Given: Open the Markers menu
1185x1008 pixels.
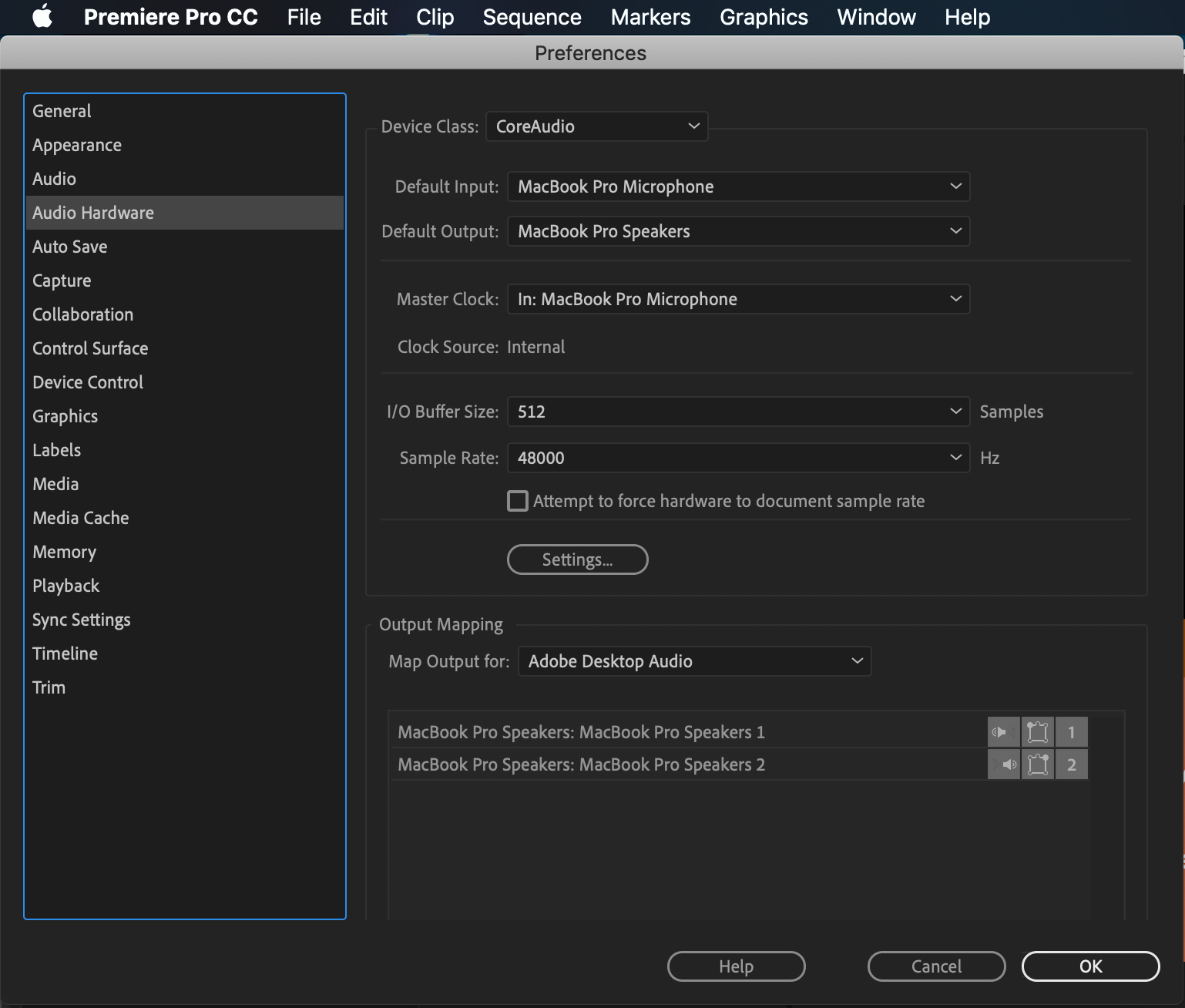Looking at the screenshot, I should tap(650, 17).
